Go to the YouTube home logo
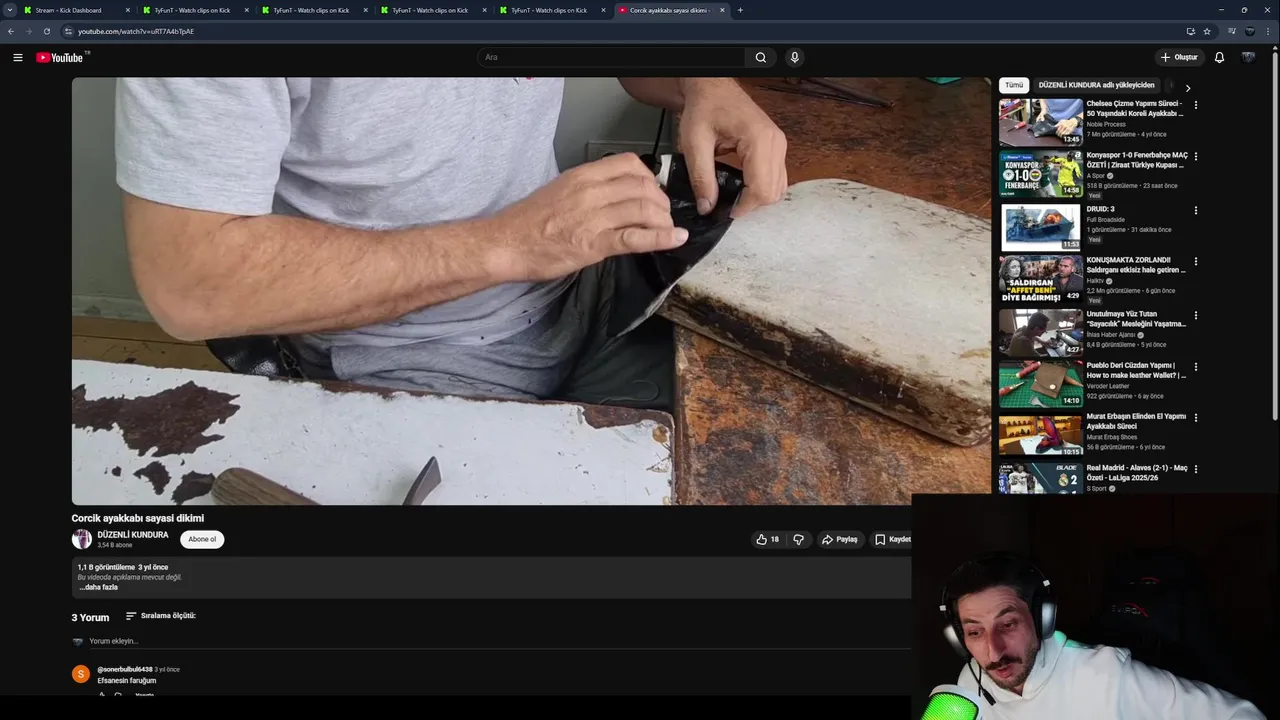1280x720 pixels. [x=60, y=57]
